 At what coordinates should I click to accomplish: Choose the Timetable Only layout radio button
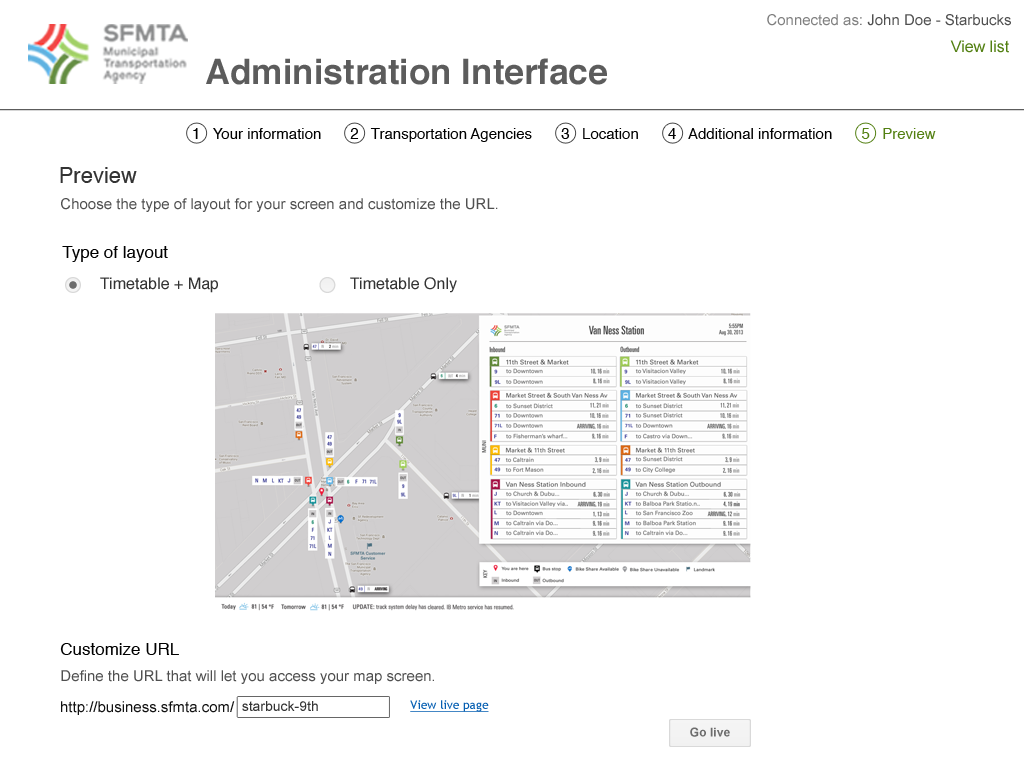click(327, 285)
